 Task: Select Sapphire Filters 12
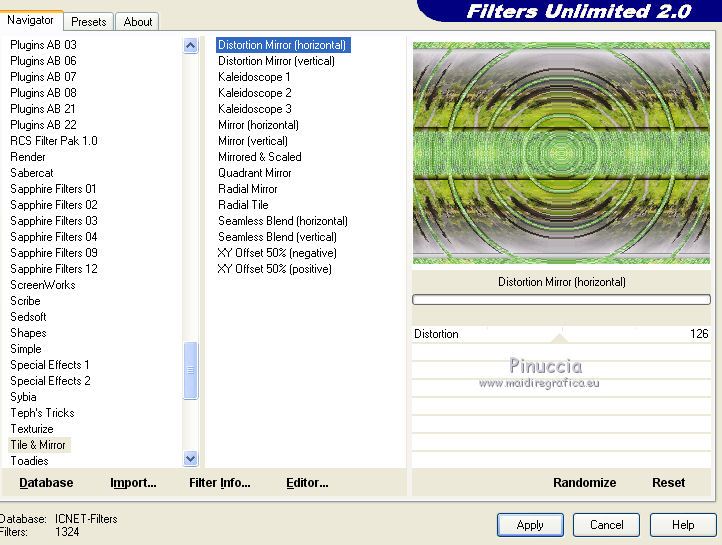[54, 269]
